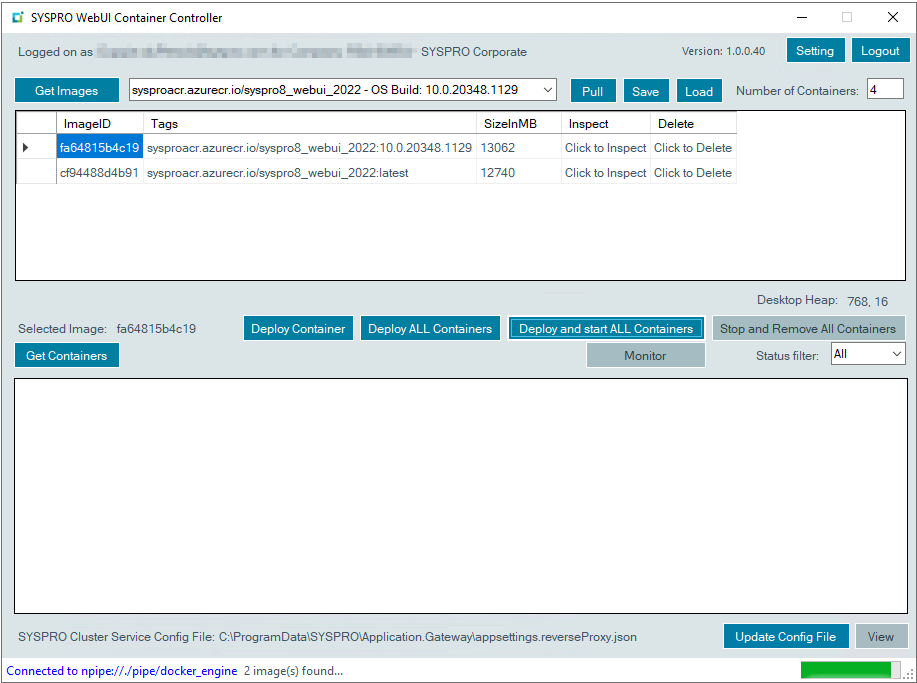917x683 pixels.
Task: Log out using the Logout button
Action: 880,51
